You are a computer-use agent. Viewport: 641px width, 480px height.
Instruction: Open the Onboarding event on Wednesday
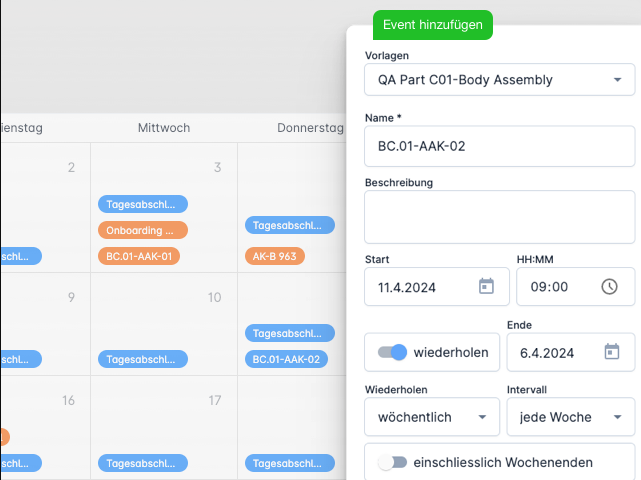click(x=142, y=230)
